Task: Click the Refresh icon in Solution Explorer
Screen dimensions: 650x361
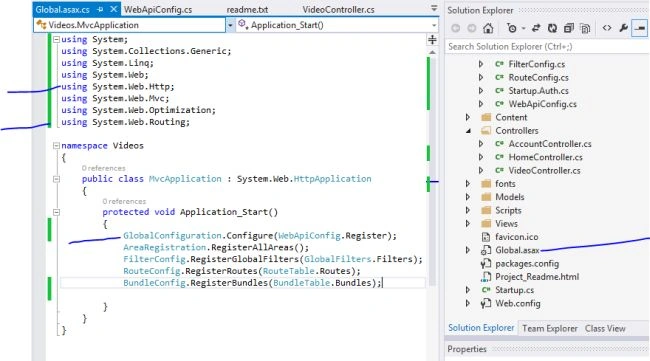Action: click(x=552, y=28)
